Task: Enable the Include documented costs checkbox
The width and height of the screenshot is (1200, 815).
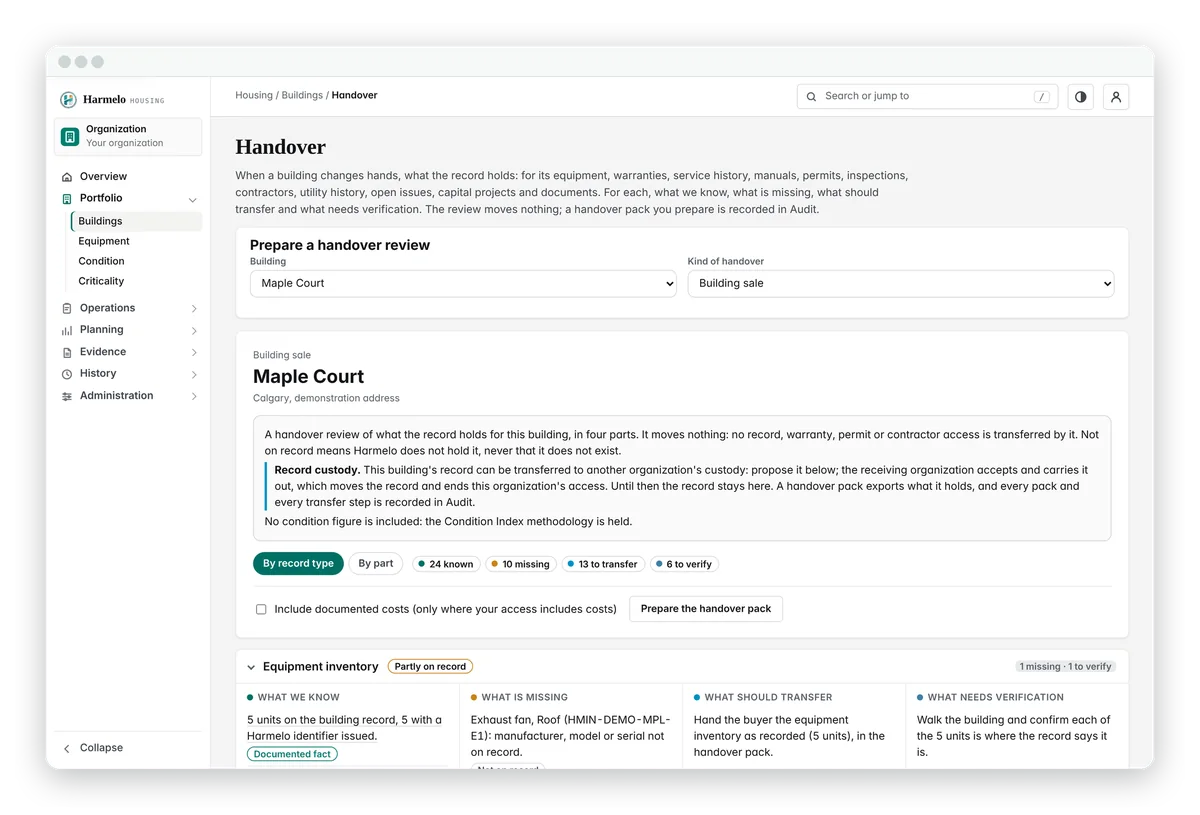Action: coord(261,609)
